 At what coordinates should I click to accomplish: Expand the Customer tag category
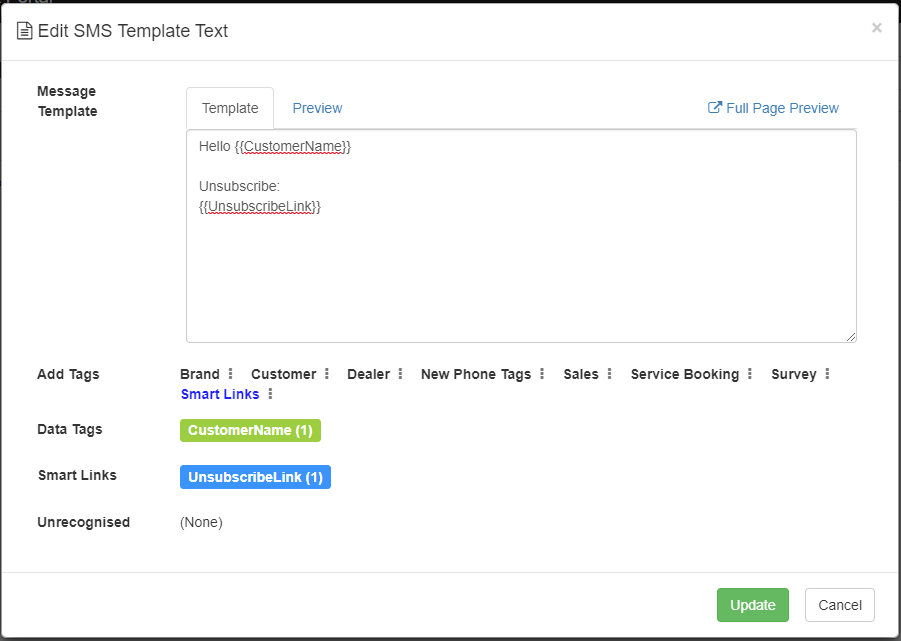click(x=284, y=374)
